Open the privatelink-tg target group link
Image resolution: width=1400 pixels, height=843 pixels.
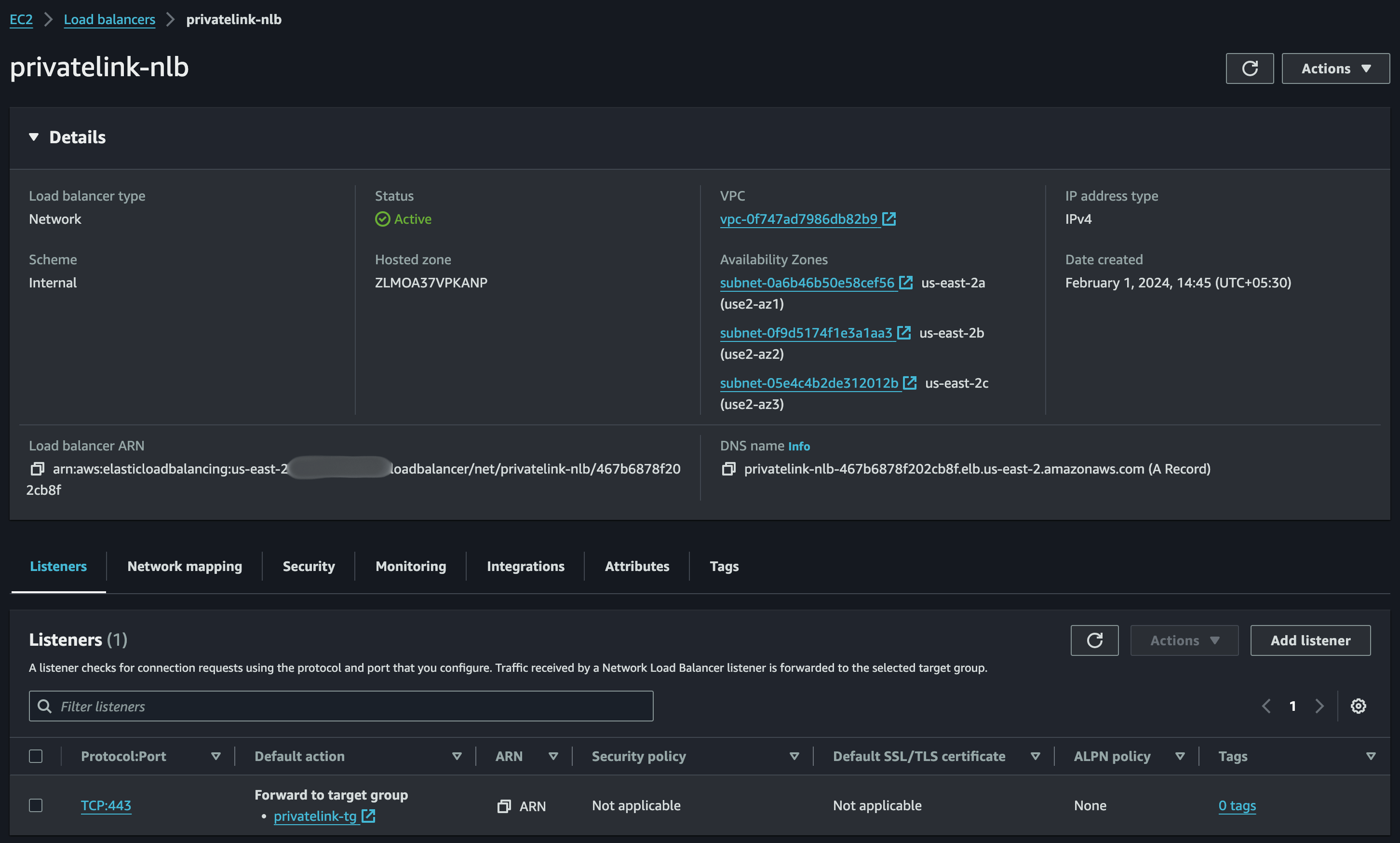tap(315, 816)
